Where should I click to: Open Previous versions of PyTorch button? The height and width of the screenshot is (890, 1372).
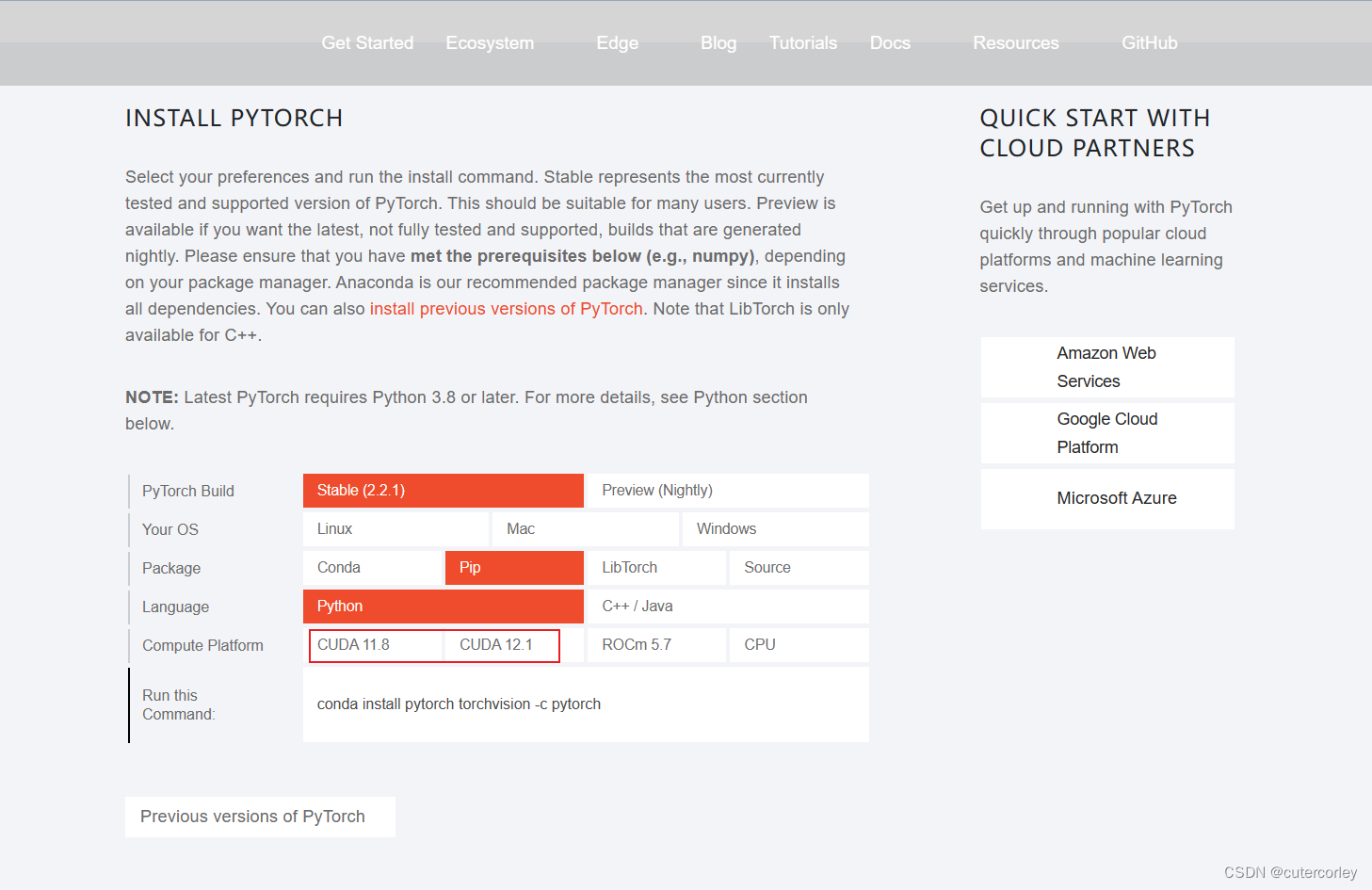(x=260, y=817)
